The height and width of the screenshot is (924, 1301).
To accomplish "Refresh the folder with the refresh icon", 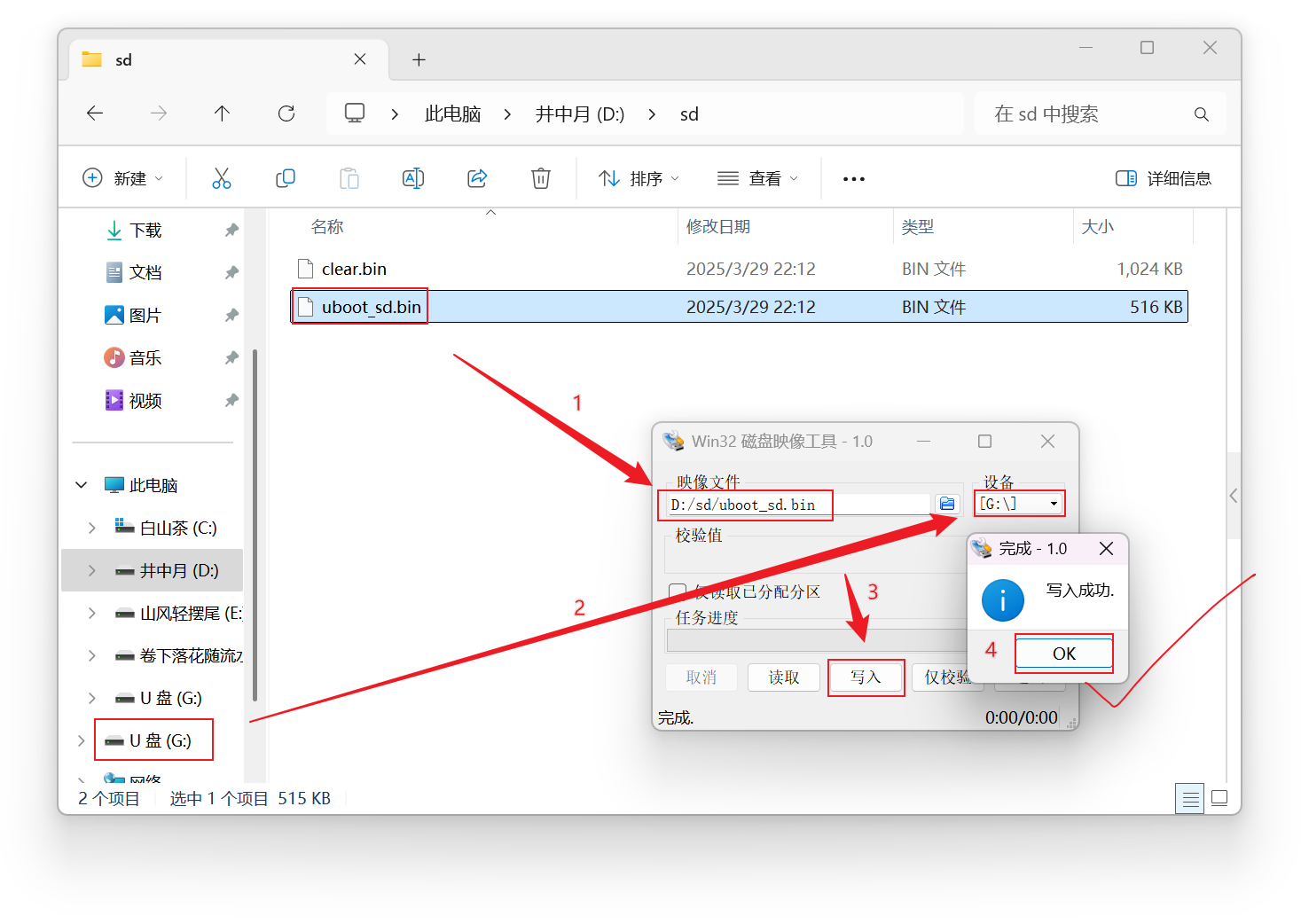I will click(x=286, y=114).
